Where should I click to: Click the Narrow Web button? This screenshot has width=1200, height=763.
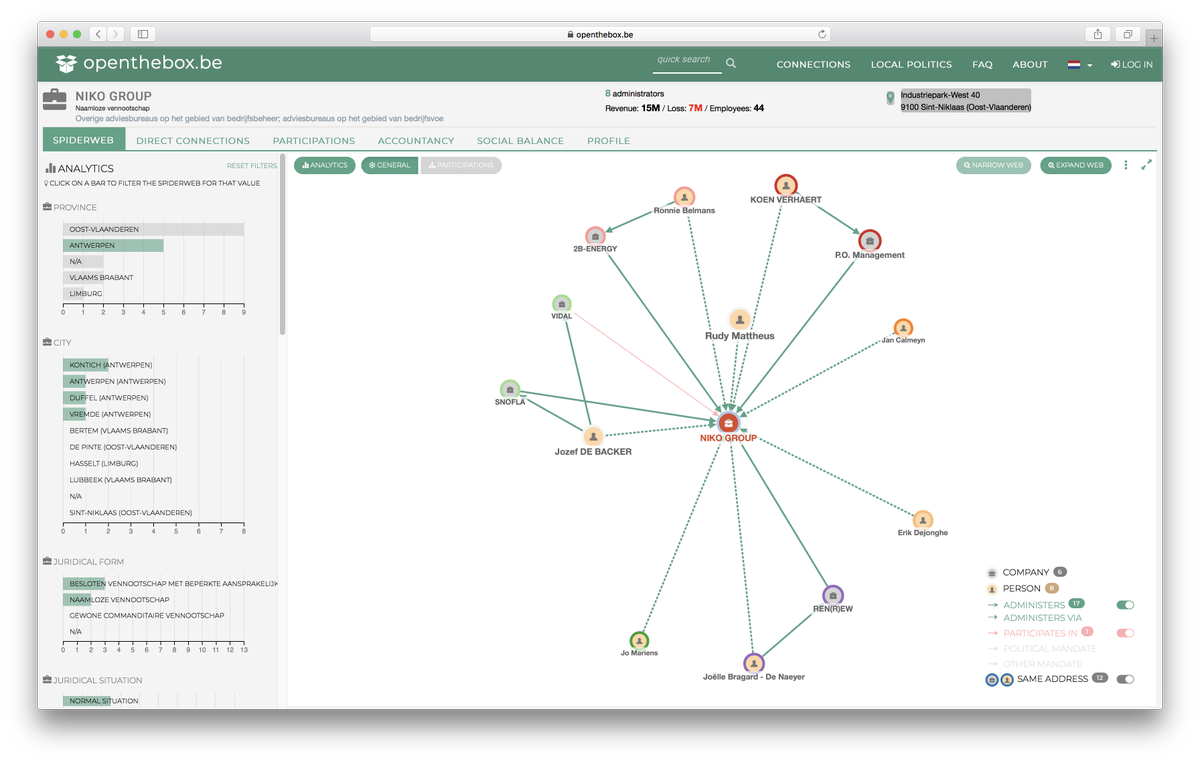click(995, 165)
